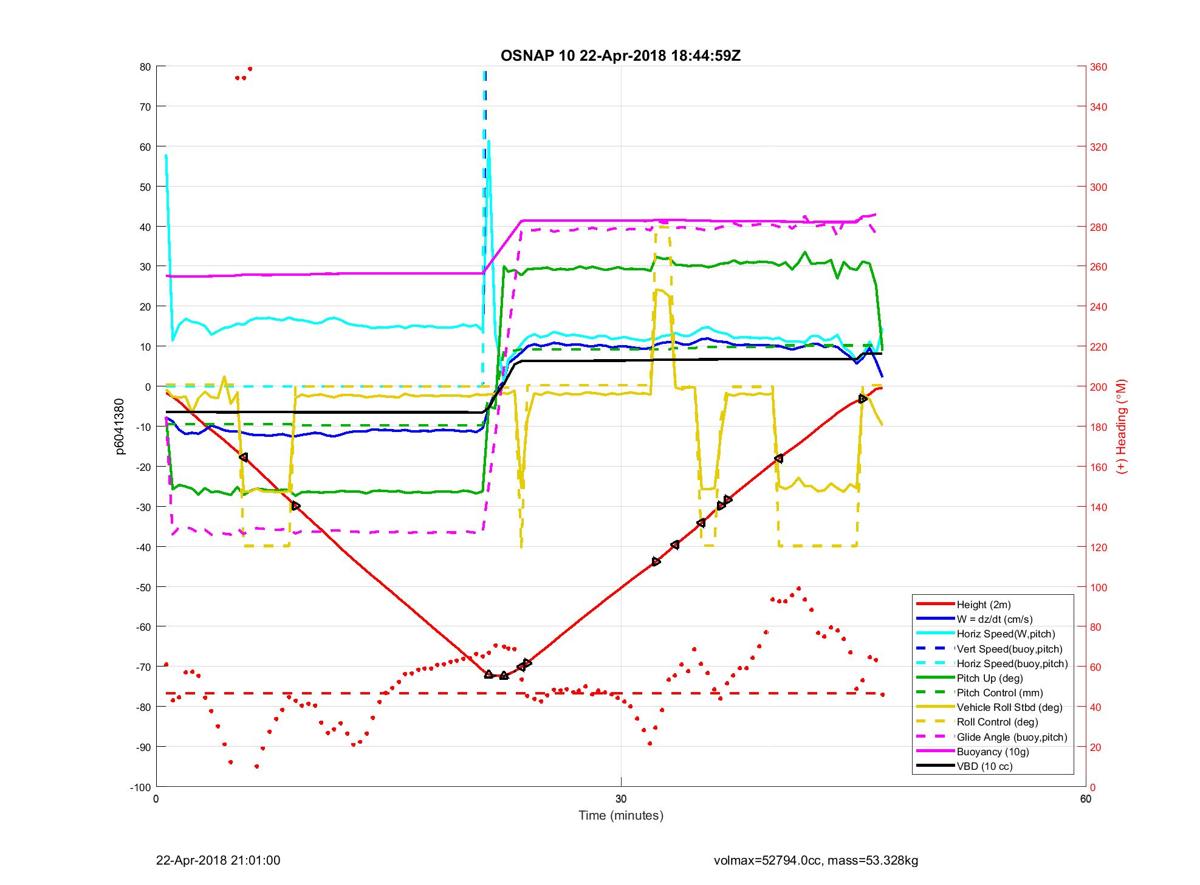Screen dimensions: 1200x885
Task: Click the footer timestamp 22-Apr-2018 21:01:00
Action: [x=218, y=860]
